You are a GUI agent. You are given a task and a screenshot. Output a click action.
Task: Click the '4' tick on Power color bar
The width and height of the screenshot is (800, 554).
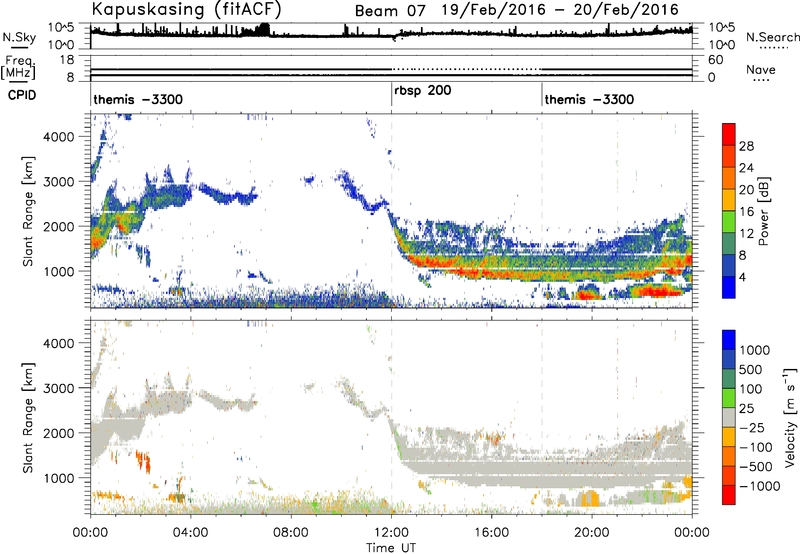click(x=742, y=277)
